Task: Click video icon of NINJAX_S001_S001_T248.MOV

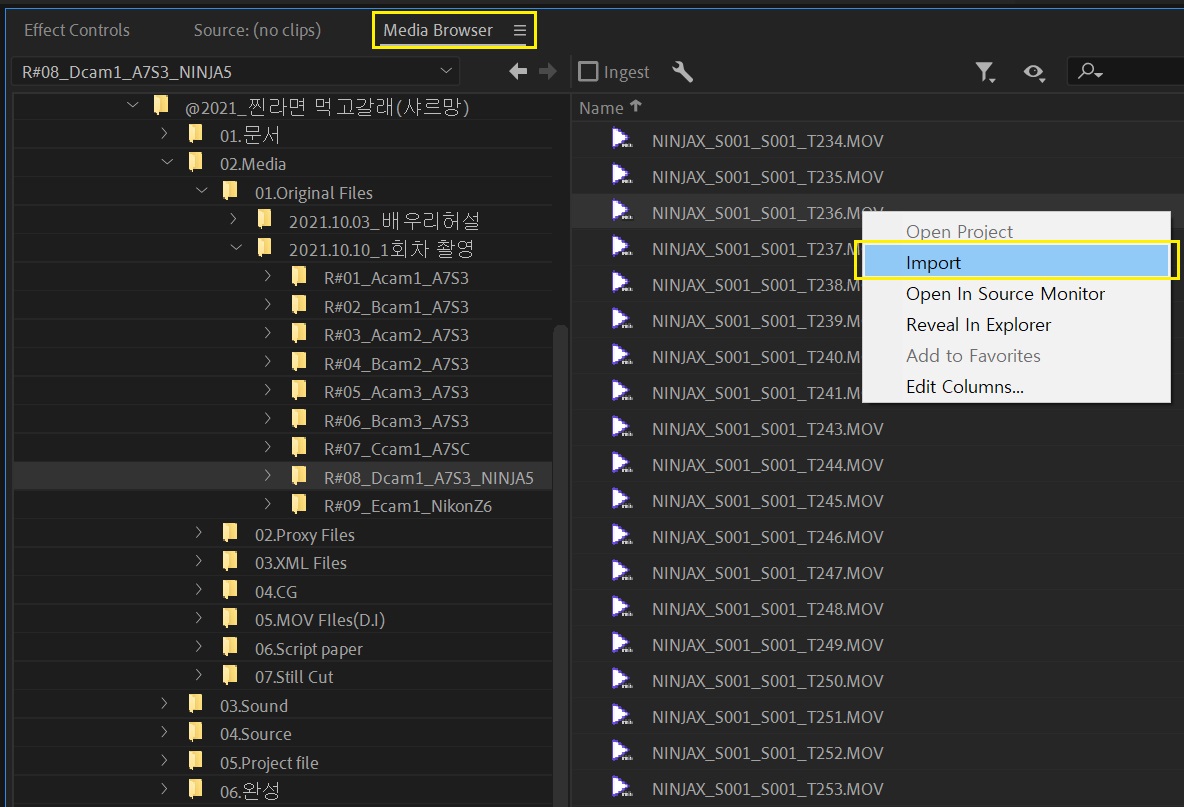Action: pos(621,608)
